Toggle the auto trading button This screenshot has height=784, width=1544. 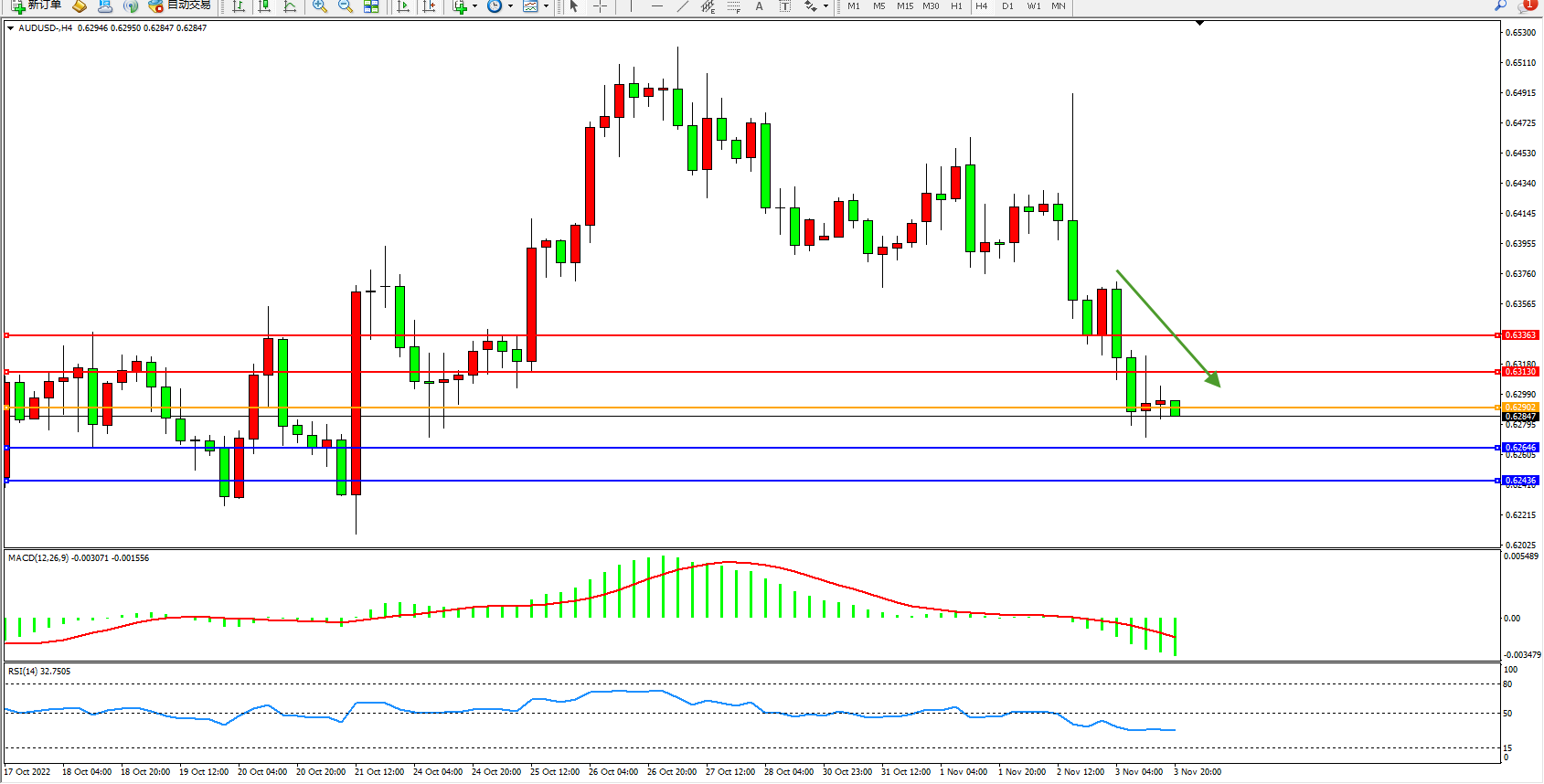[180, 5]
